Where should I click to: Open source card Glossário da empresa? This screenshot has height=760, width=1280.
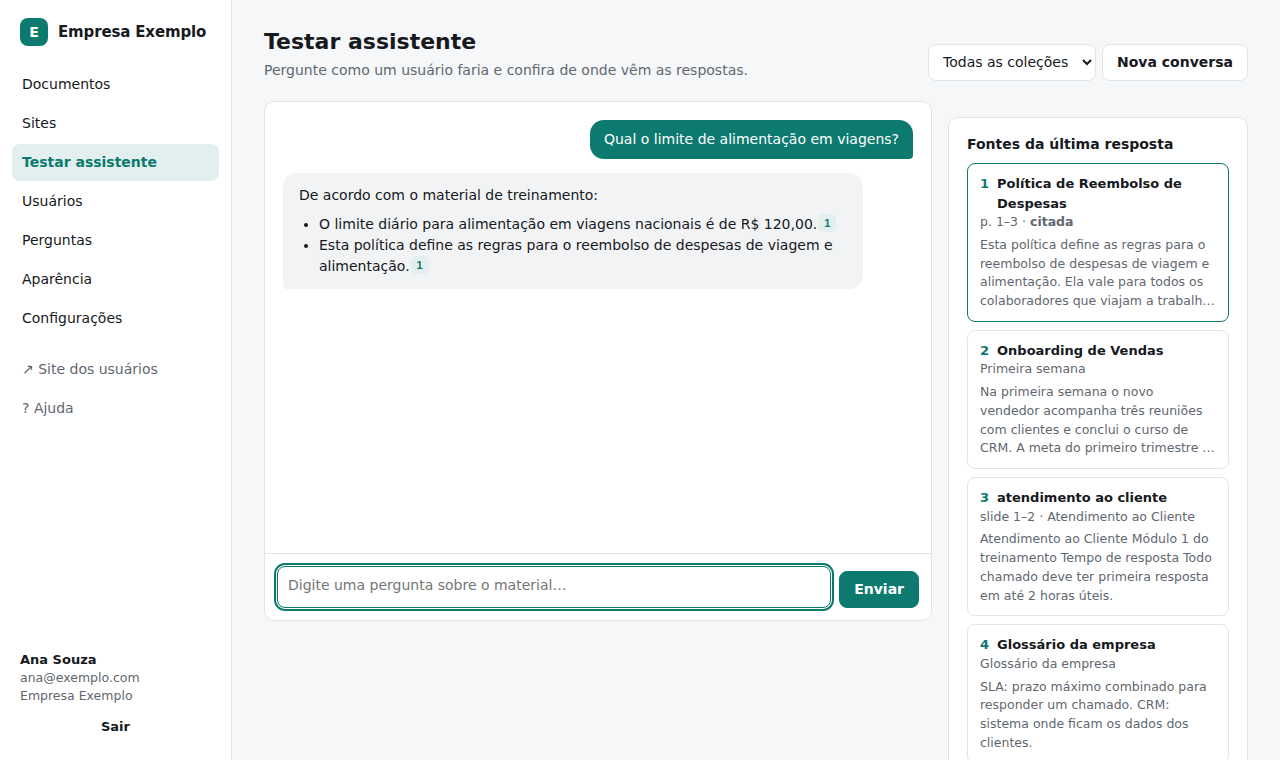[1098, 693]
